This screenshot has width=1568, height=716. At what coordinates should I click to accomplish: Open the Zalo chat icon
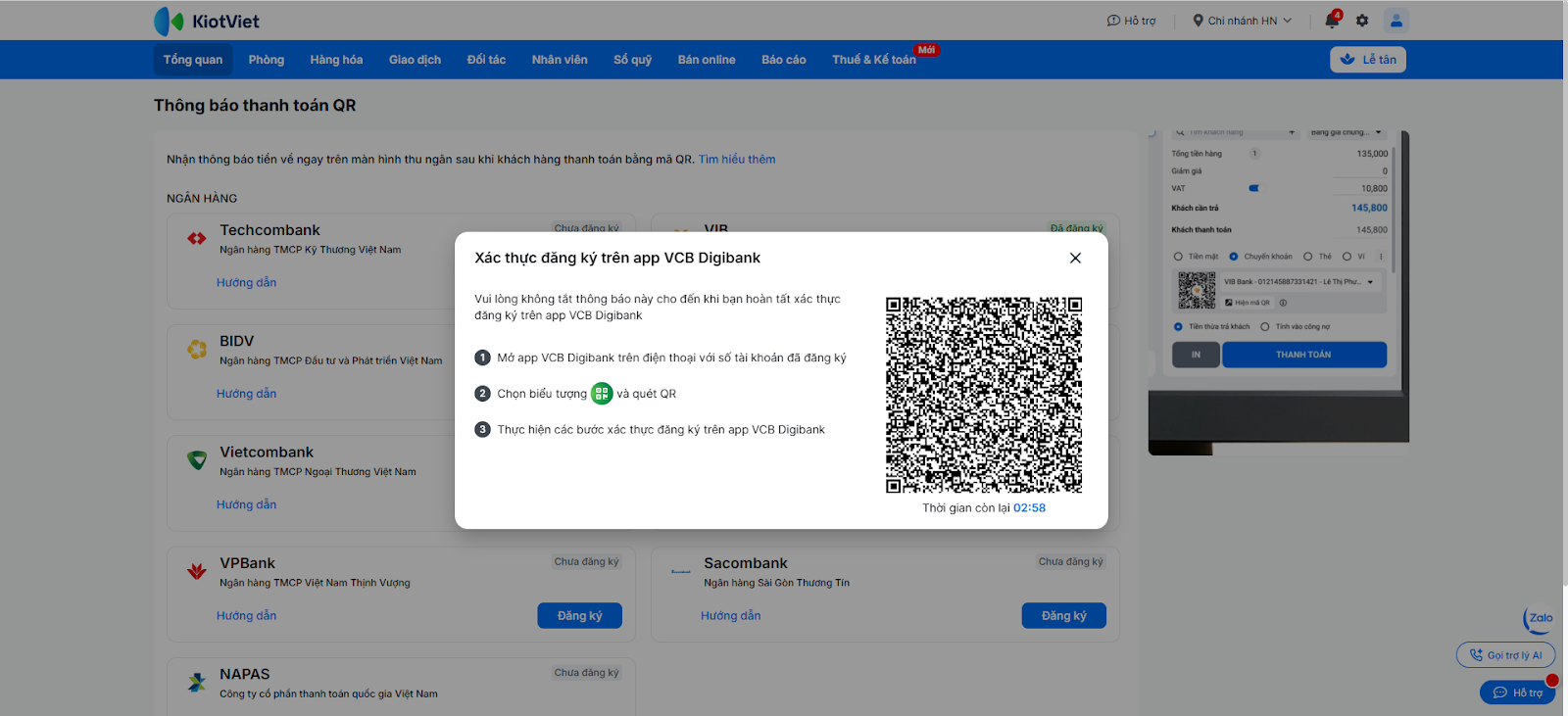coord(1540,618)
